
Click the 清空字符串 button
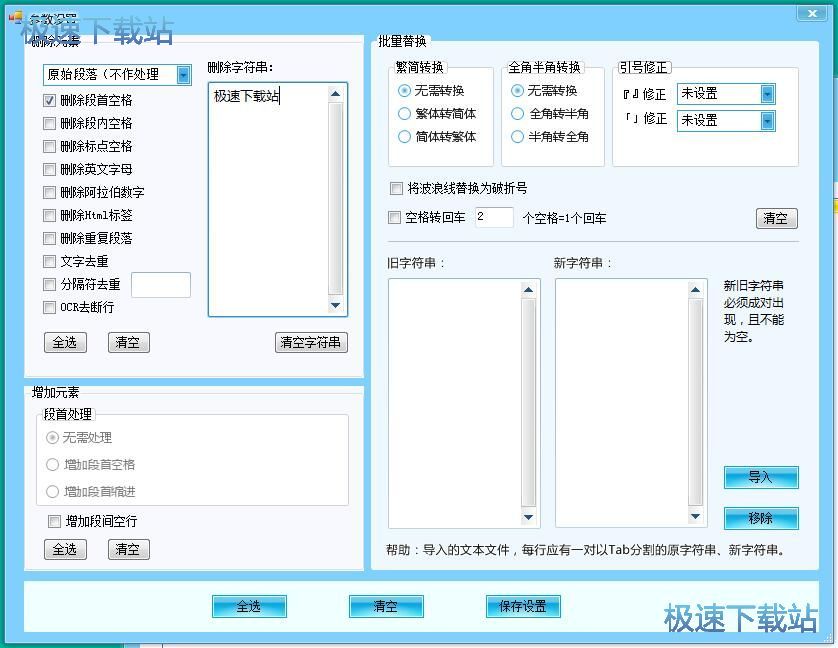(311, 342)
